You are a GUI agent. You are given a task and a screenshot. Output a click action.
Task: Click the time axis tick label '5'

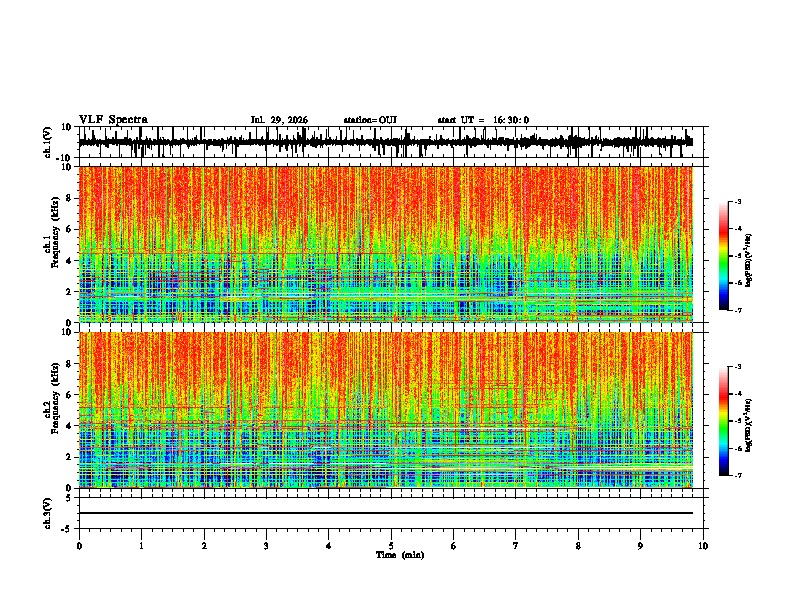tap(391, 546)
